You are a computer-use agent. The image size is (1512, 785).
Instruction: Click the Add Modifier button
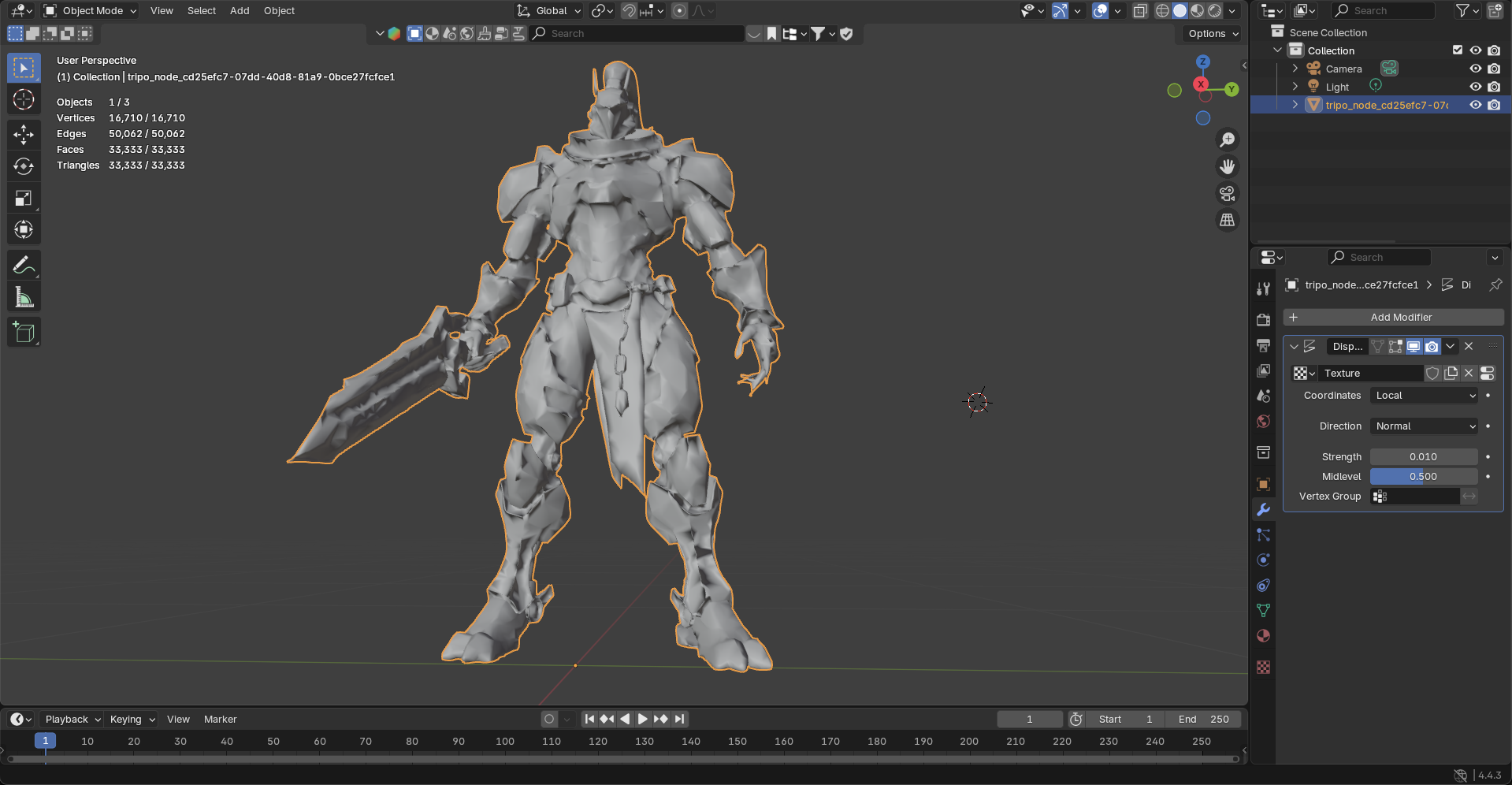1393,318
